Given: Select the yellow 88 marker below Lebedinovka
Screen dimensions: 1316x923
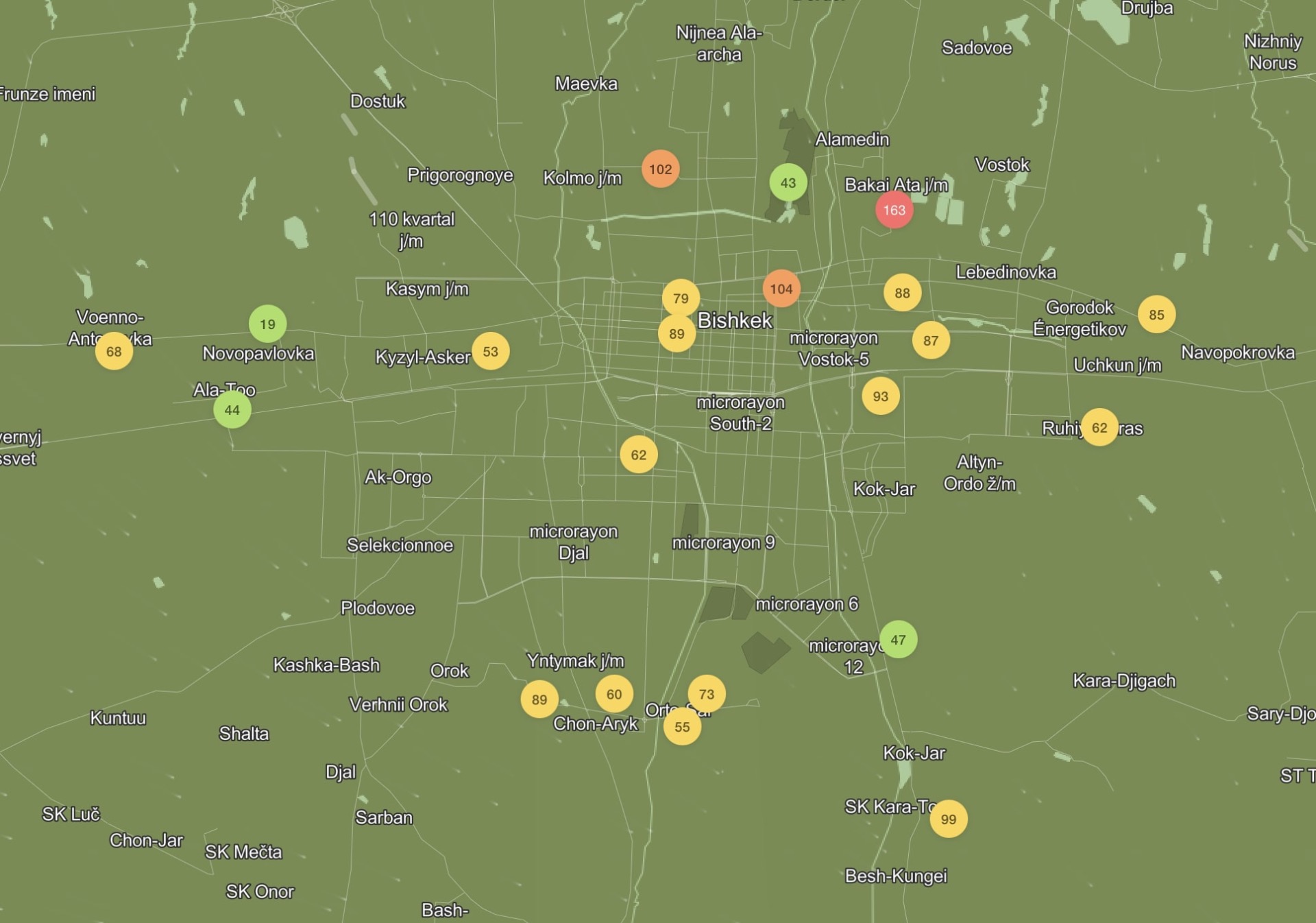Looking at the screenshot, I should click(x=902, y=293).
